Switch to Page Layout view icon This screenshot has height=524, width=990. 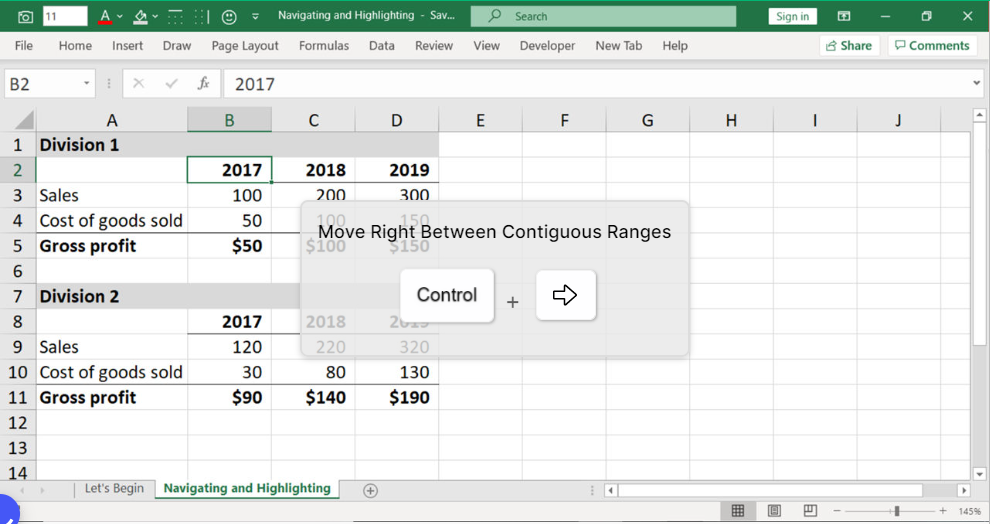tap(774, 510)
